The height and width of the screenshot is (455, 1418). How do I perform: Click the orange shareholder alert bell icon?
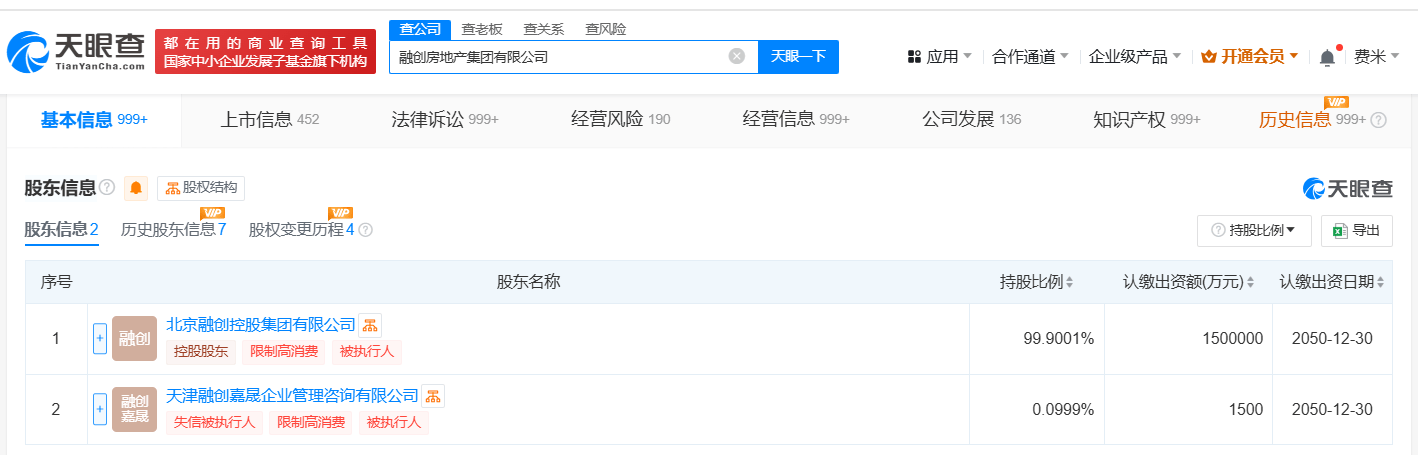135,188
